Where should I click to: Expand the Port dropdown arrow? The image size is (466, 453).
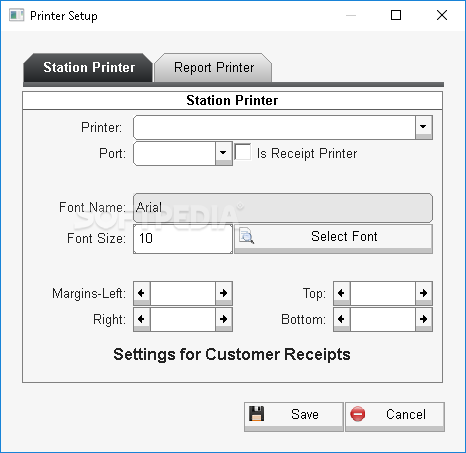(223, 153)
